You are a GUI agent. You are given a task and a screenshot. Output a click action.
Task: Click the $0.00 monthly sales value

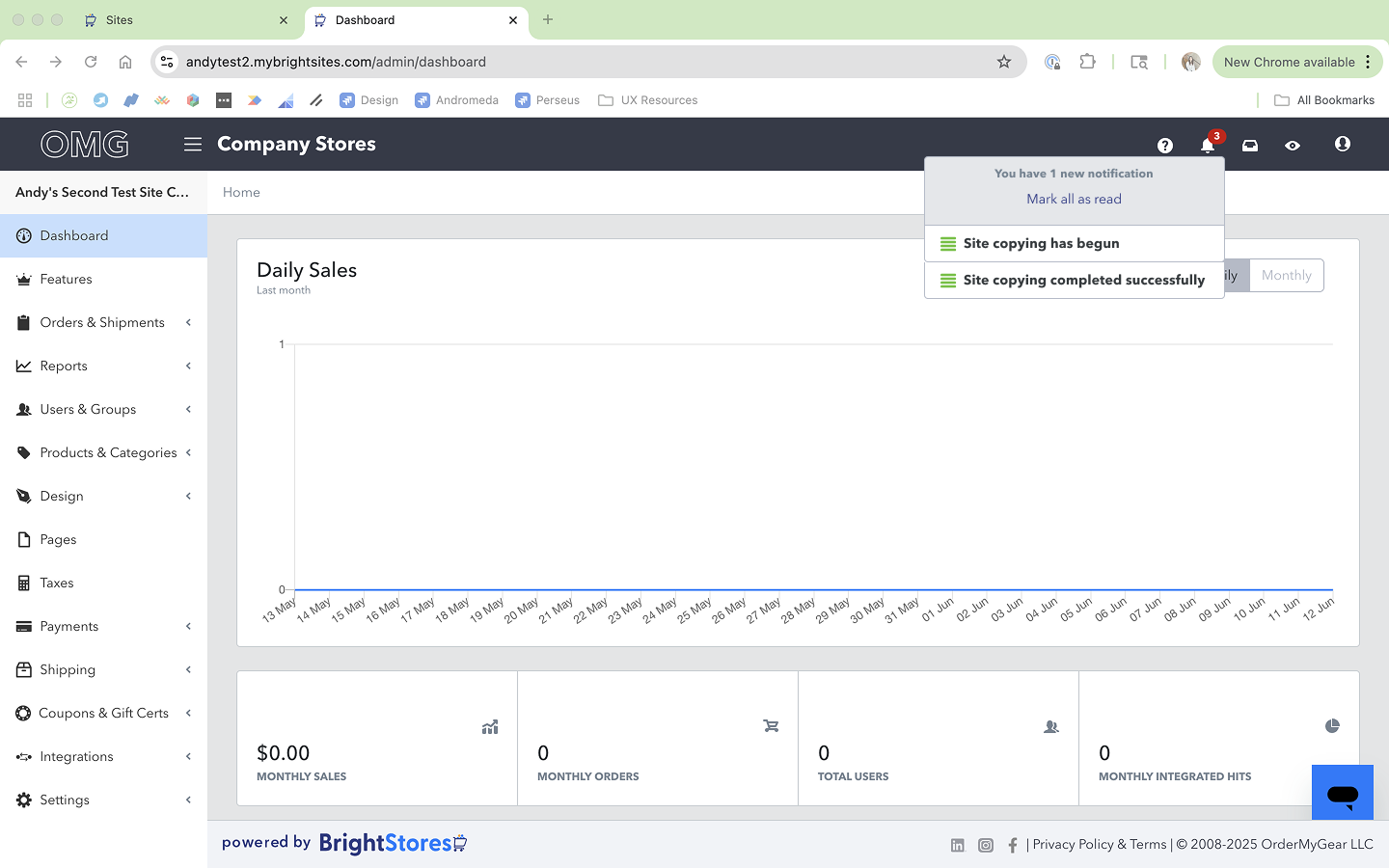pos(283,753)
